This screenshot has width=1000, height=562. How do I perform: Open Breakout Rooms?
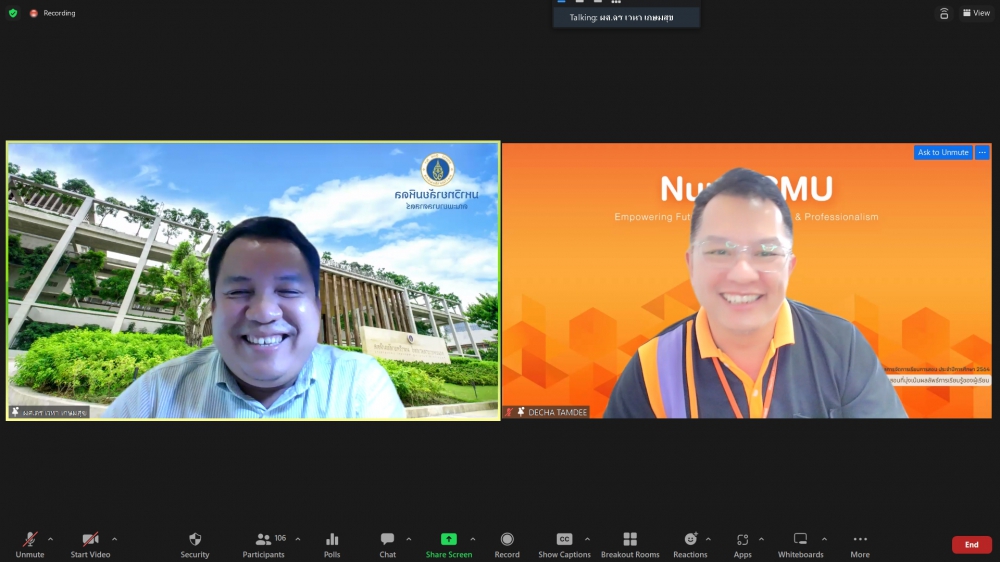coord(630,544)
